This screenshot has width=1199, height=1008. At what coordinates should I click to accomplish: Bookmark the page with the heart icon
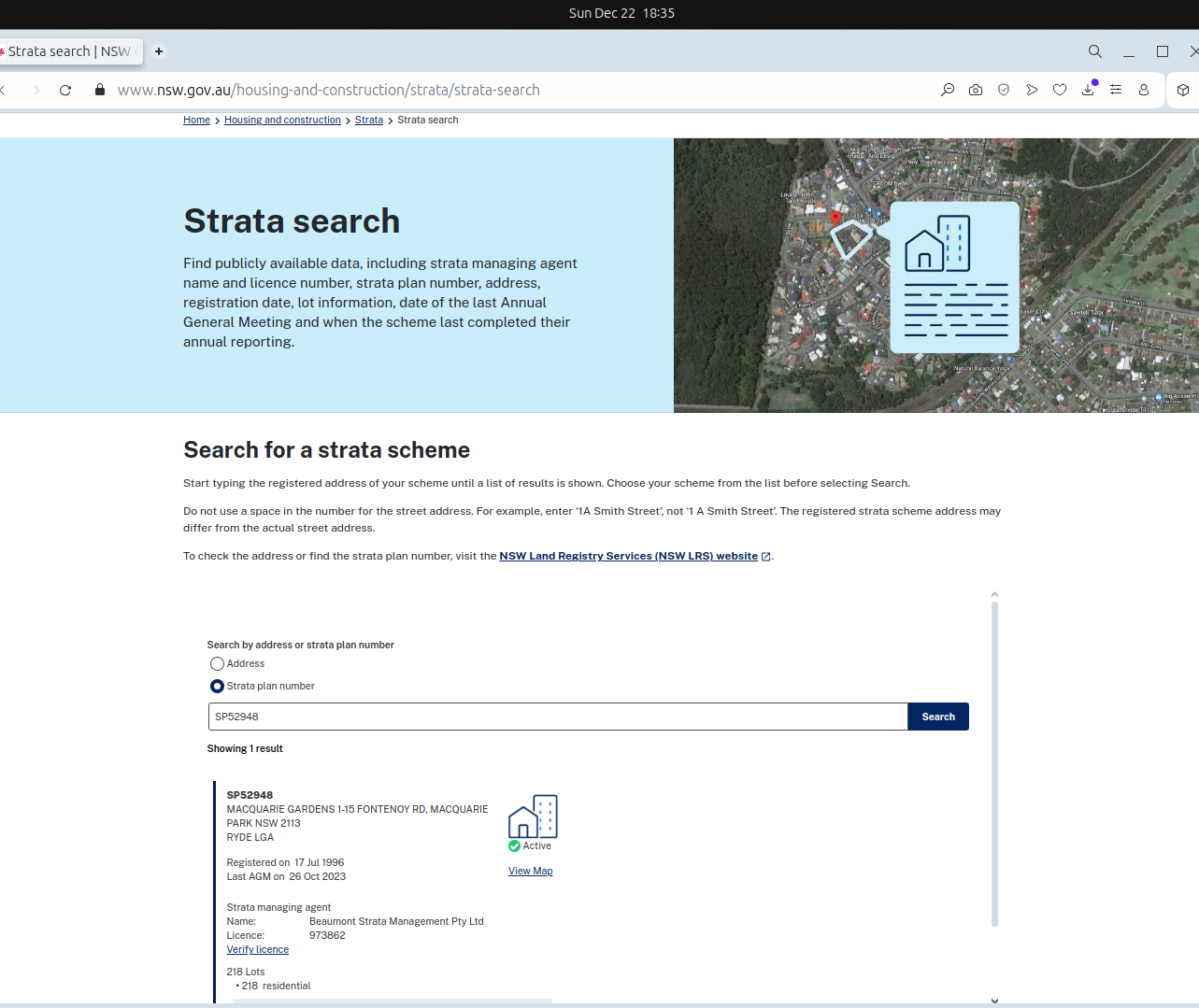[1060, 90]
